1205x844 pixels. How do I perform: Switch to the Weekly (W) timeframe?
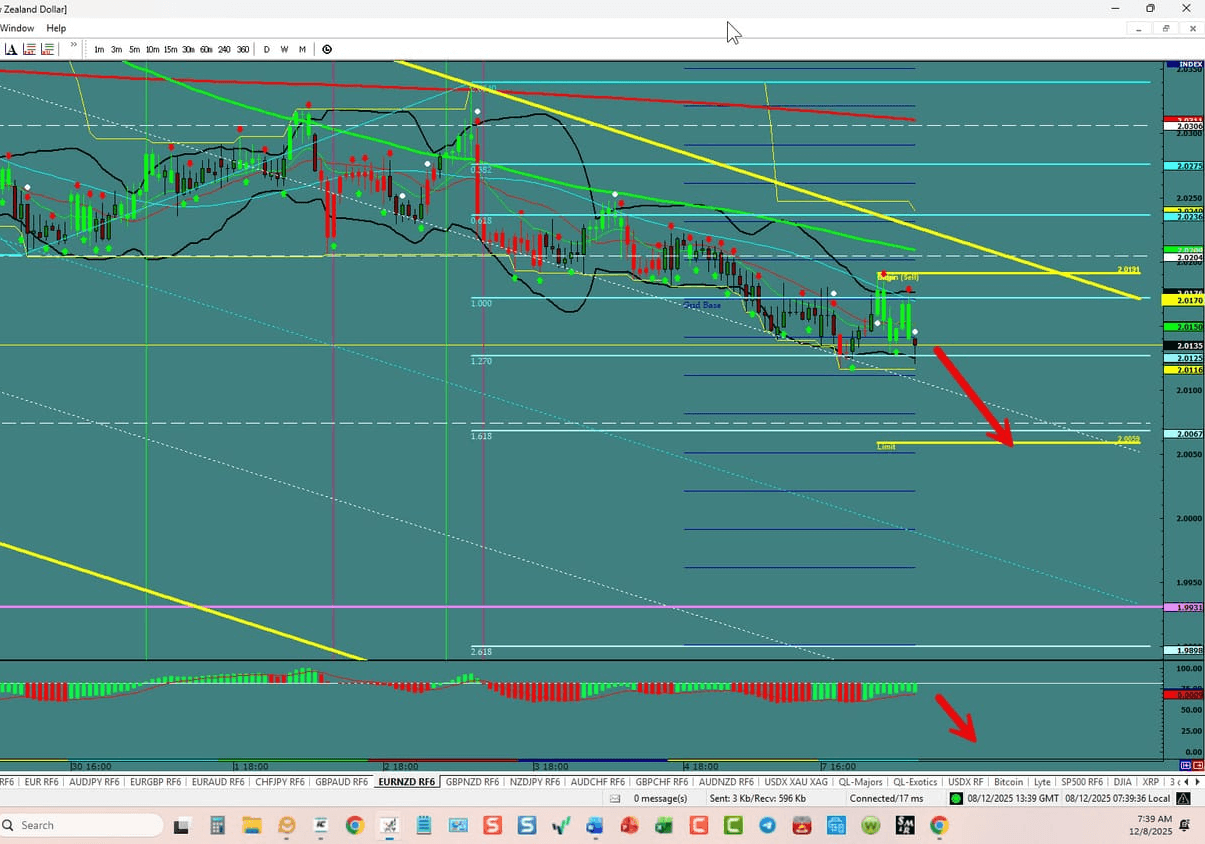pos(284,48)
